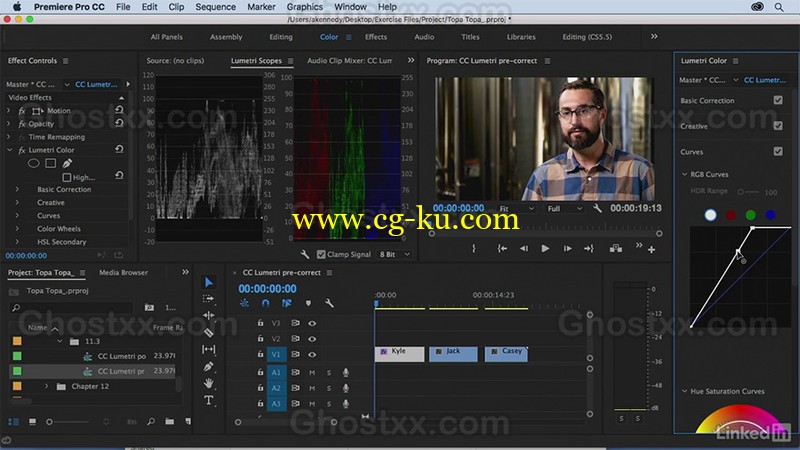Open the Sequence menu
Screen dimensions: 800x450
click(x=215, y=7)
